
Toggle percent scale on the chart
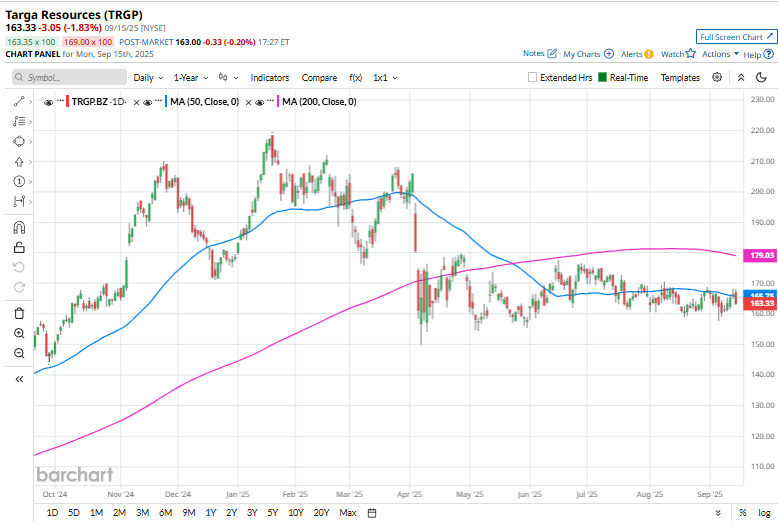click(743, 513)
